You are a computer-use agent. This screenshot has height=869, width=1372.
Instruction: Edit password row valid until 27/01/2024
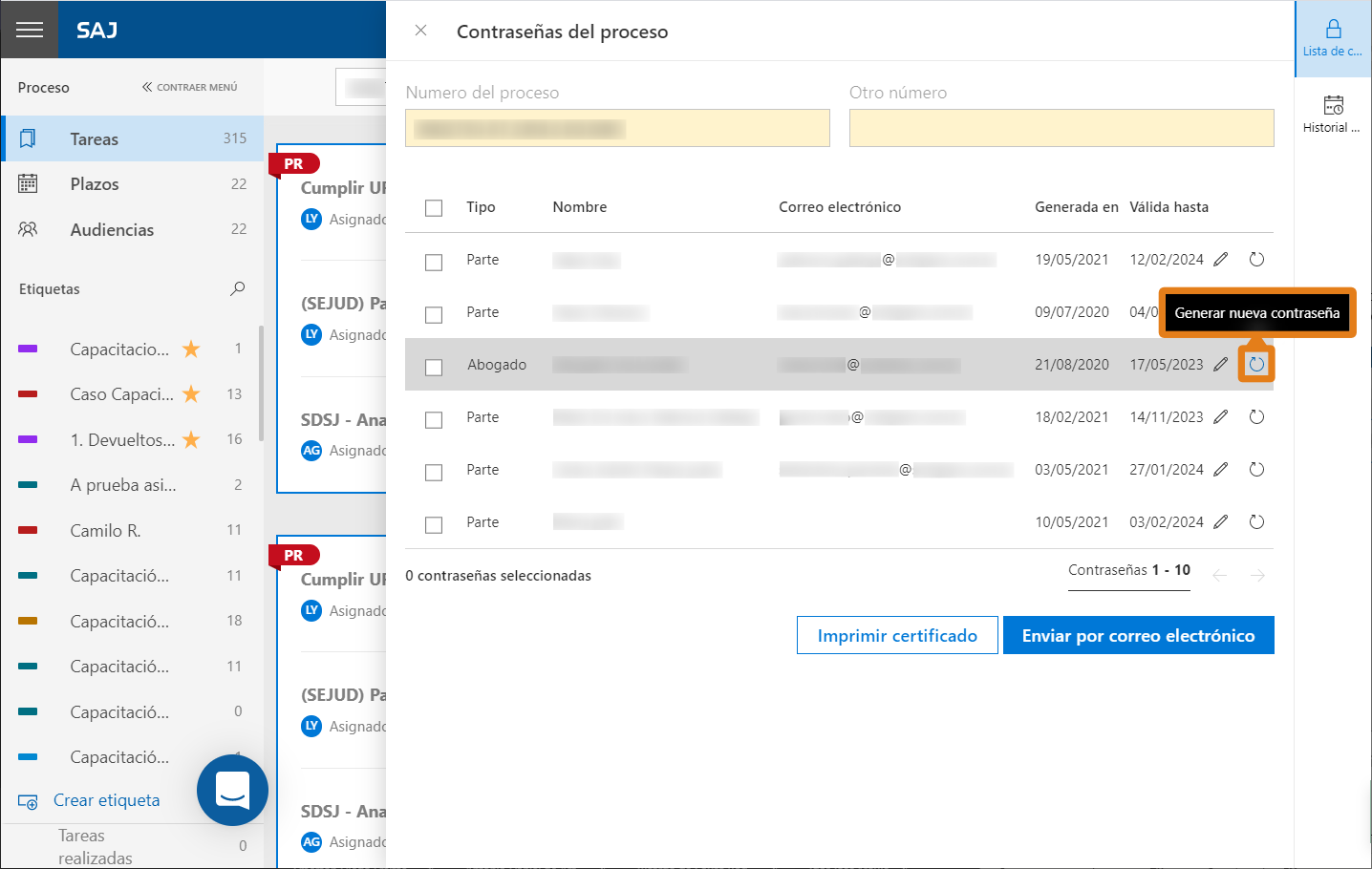[1220, 470]
